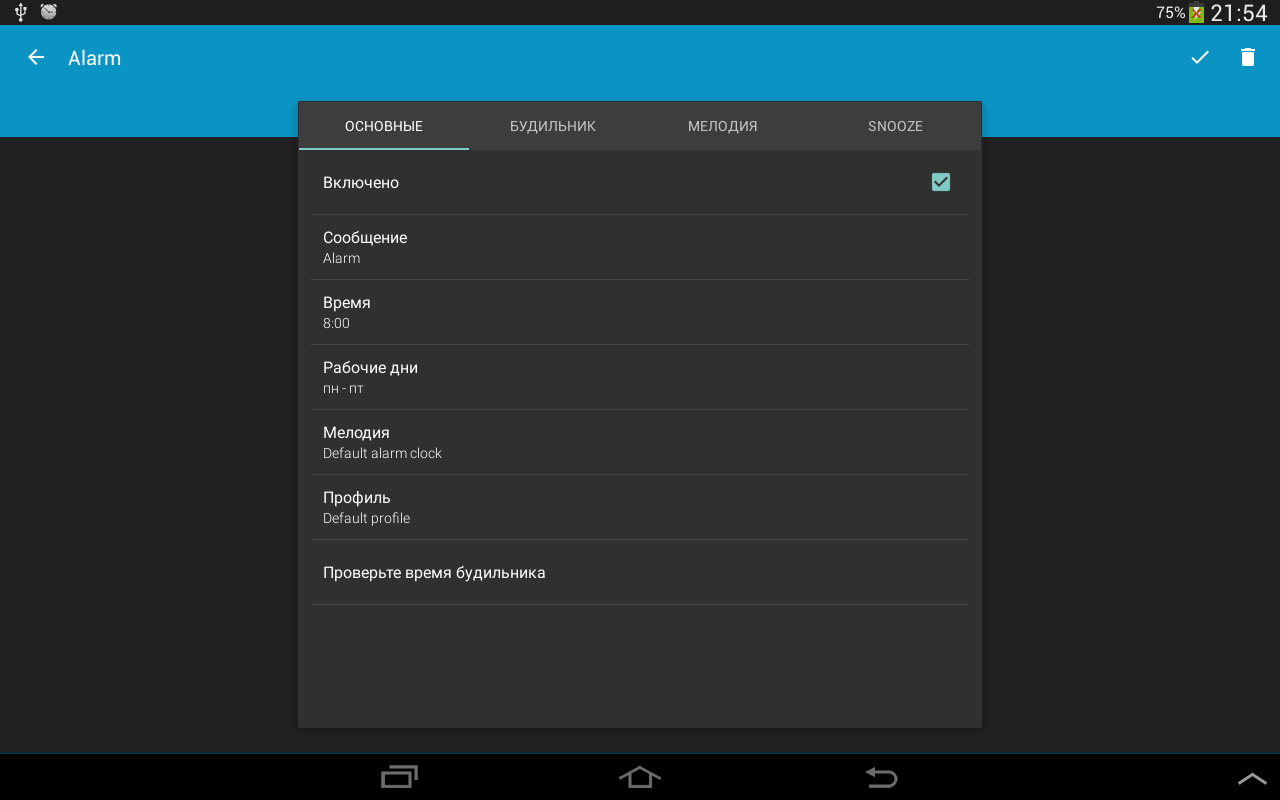Confirm alarm with the checkmark icon
Viewport: 1280px width, 800px height.
click(1200, 58)
